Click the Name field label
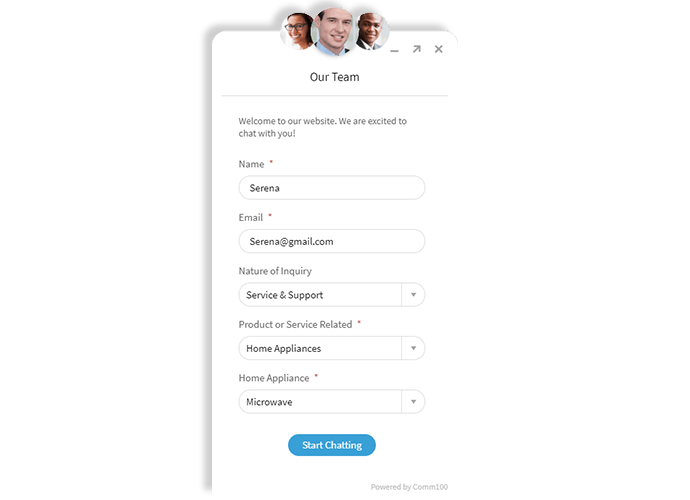This screenshot has width=690, height=500. 251,164
